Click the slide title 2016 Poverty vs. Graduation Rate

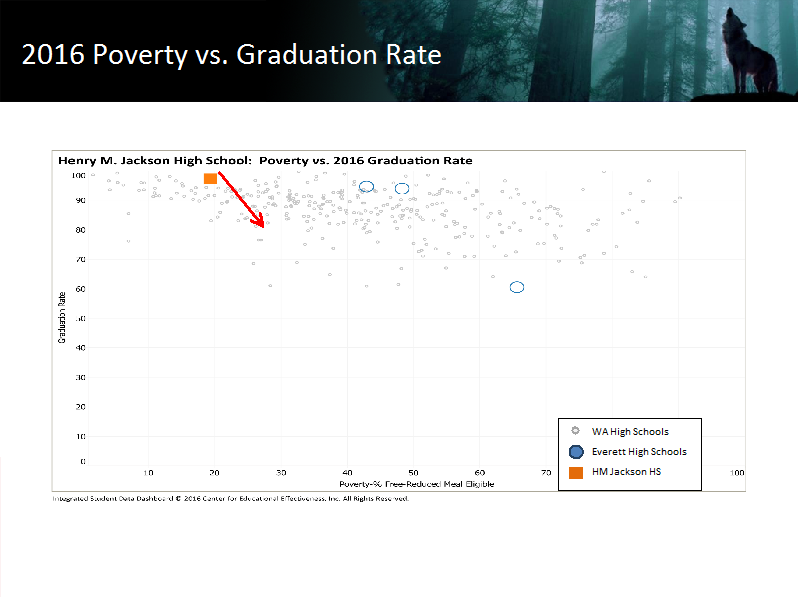[232, 55]
